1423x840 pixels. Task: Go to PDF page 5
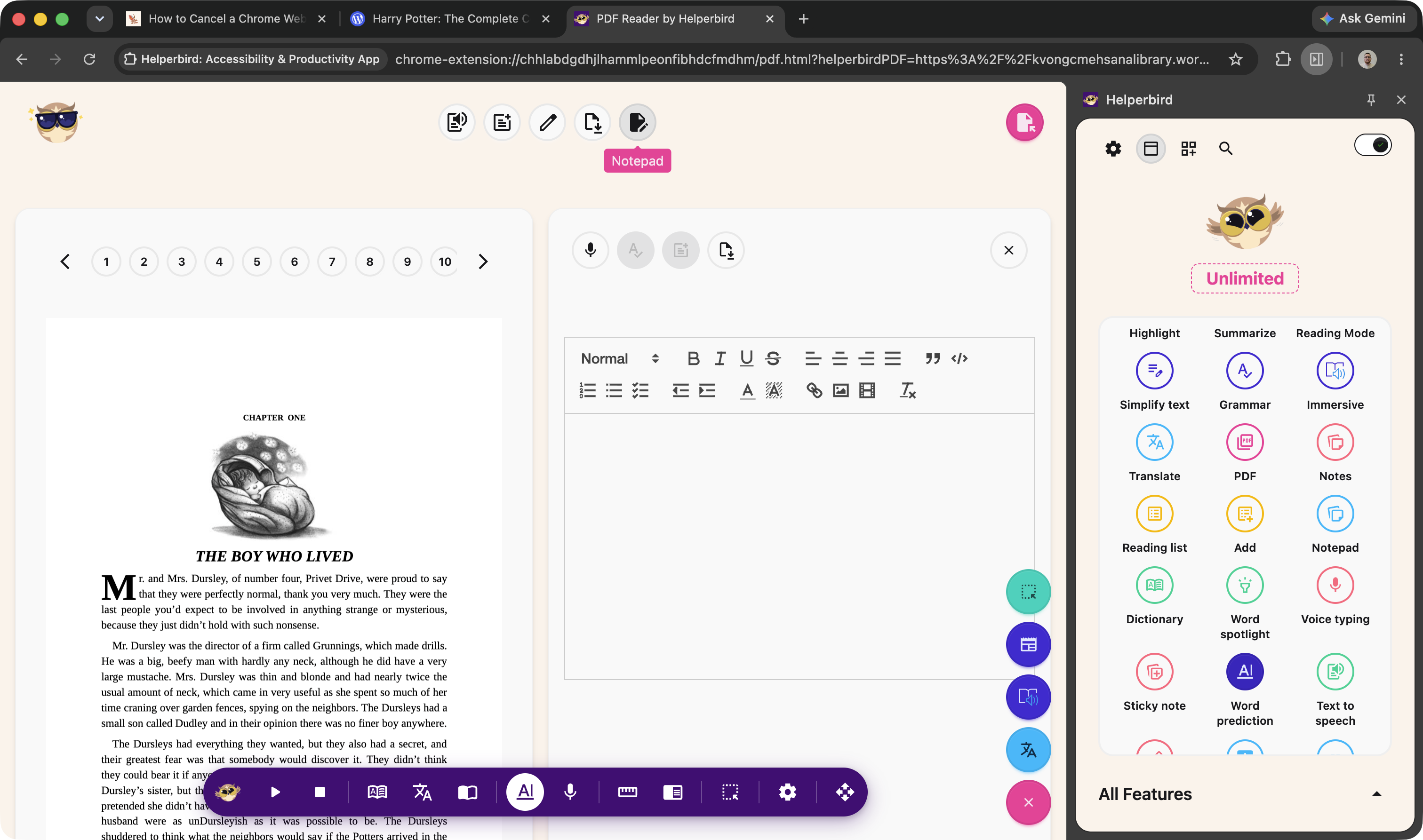coord(256,262)
